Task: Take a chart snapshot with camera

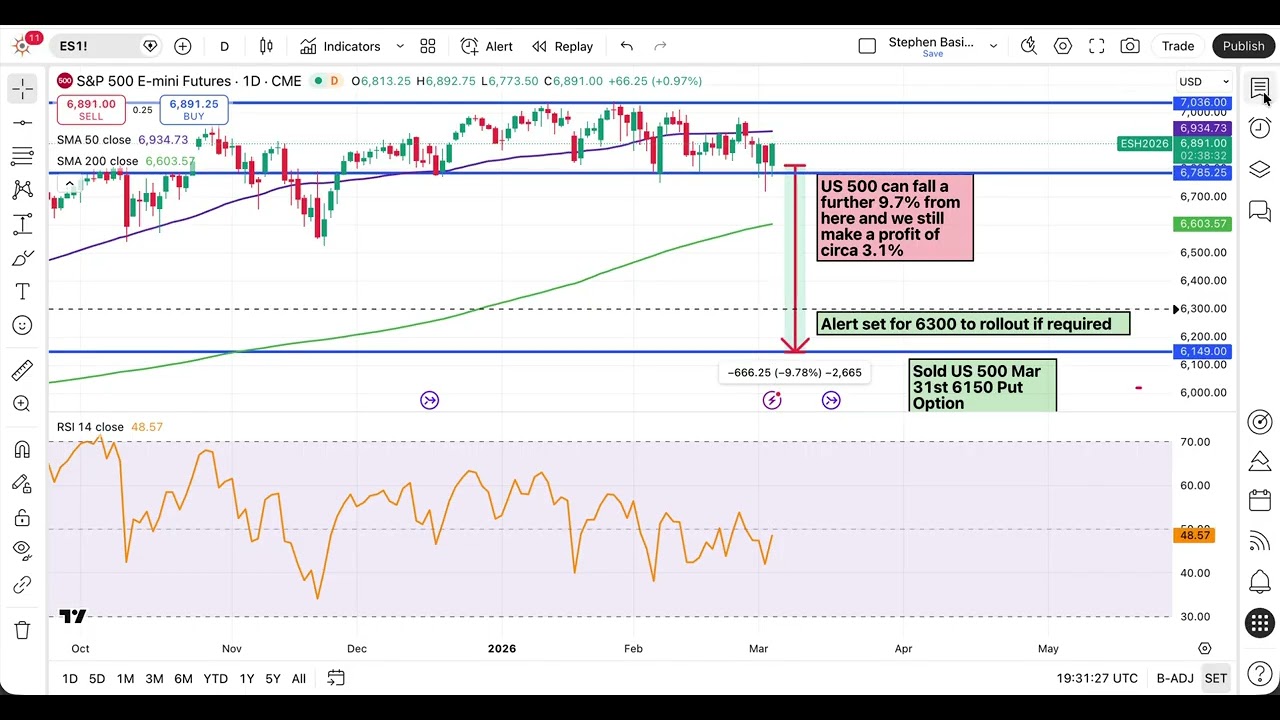Action: click(1130, 46)
